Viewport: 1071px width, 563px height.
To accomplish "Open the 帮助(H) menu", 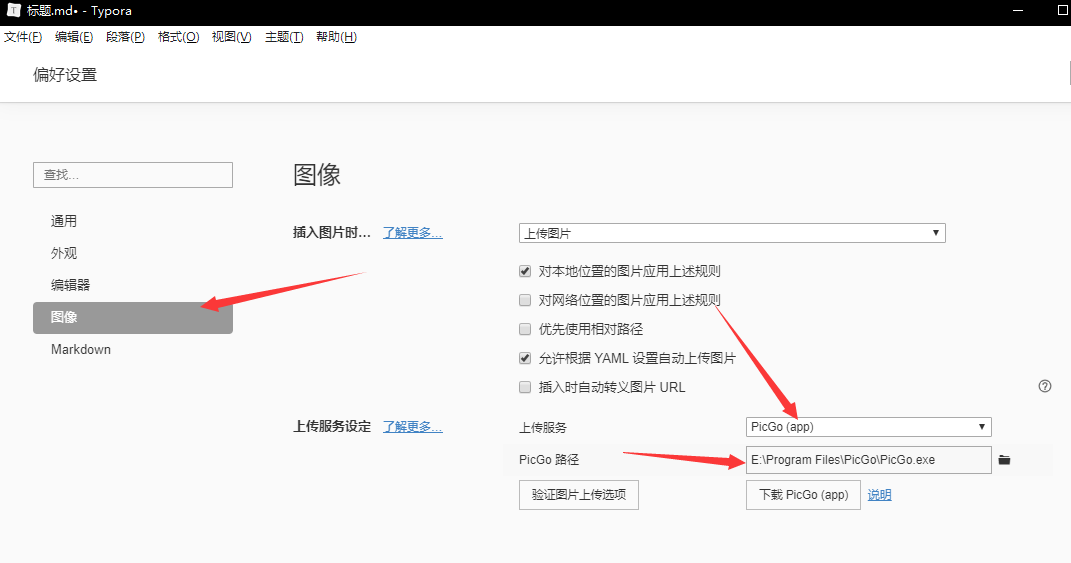I will (336, 37).
